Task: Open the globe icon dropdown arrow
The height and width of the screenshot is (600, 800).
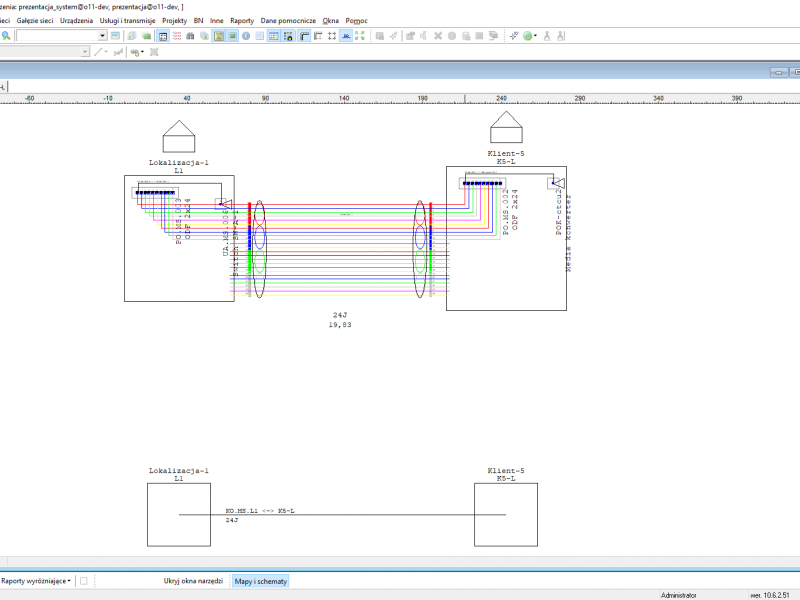Action: coord(535,36)
